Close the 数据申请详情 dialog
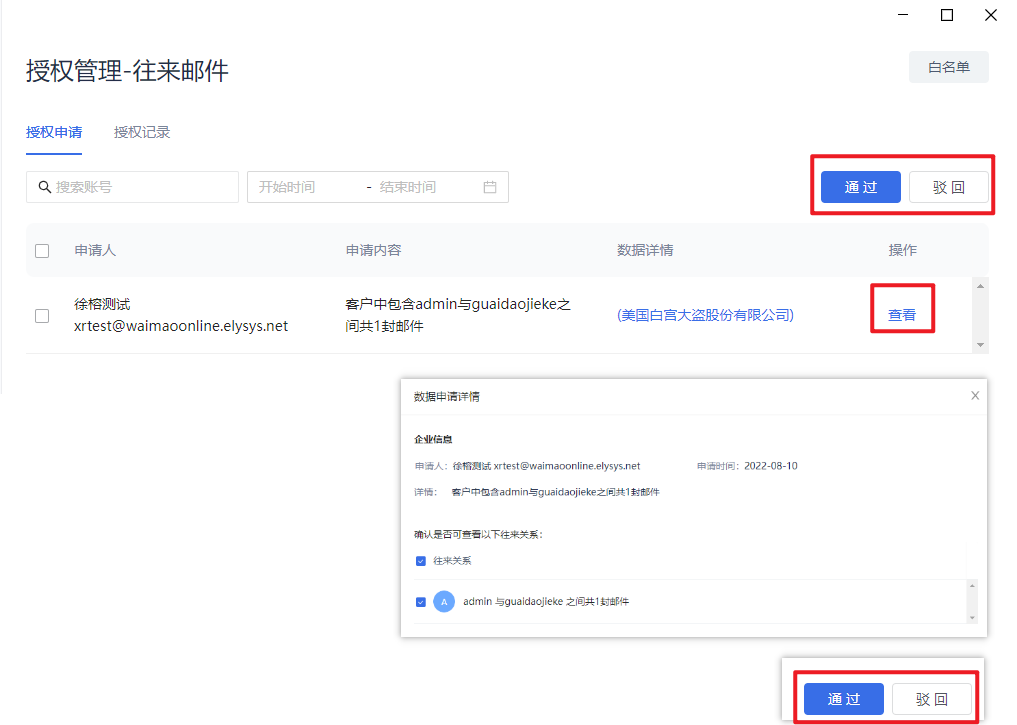This screenshot has height=725, width=1017. (975, 396)
